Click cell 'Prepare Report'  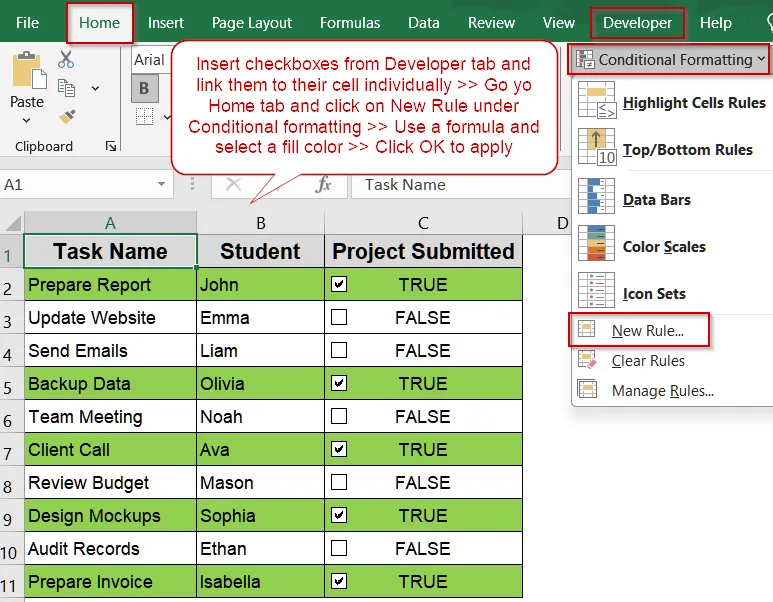click(110, 284)
